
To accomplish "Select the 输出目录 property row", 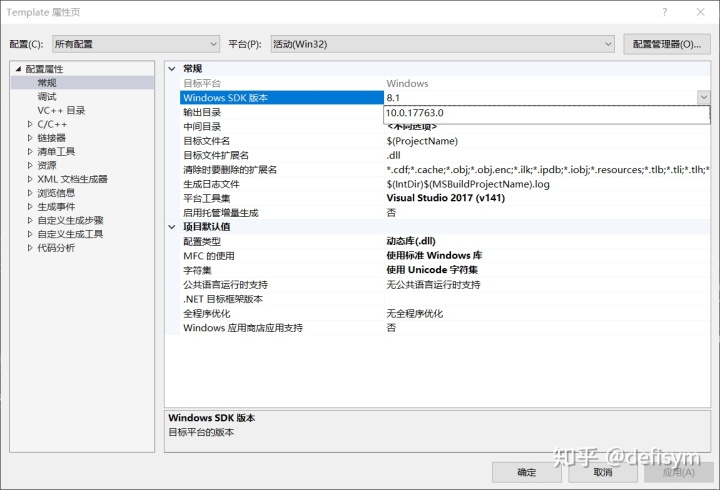I will tap(281, 112).
